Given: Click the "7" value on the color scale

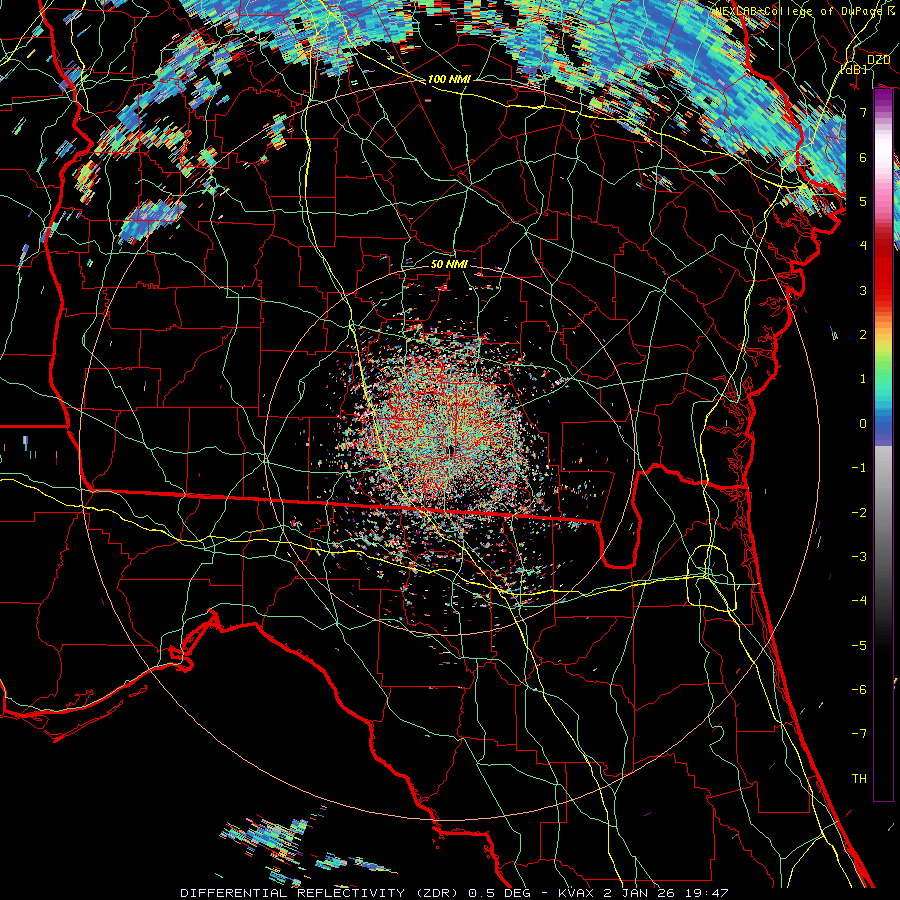Looking at the screenshot, I should [x=863, y=112].
